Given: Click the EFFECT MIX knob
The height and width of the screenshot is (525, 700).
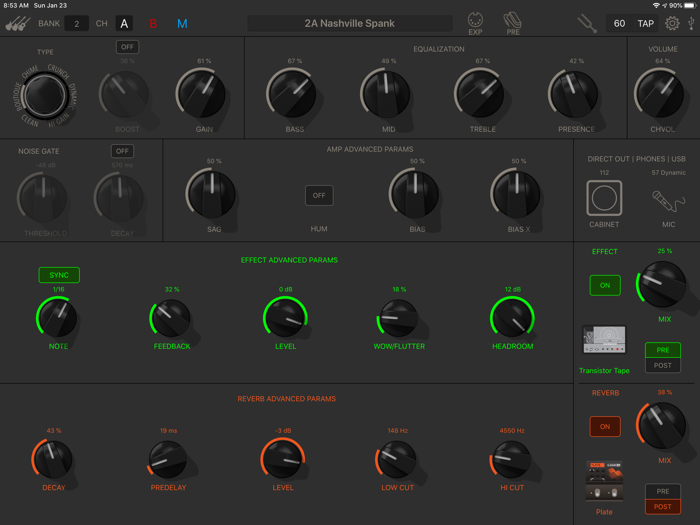Looking at the screenshot, I should coord(662,284).
